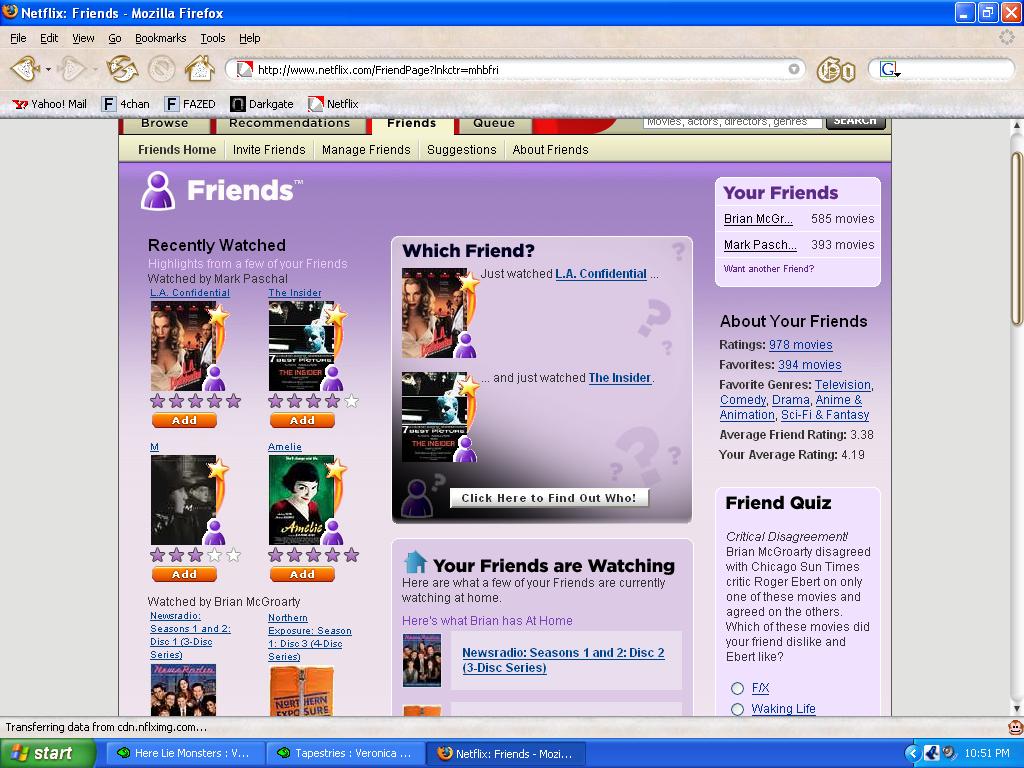Select the F/X quiz answer

click(737, 688)
